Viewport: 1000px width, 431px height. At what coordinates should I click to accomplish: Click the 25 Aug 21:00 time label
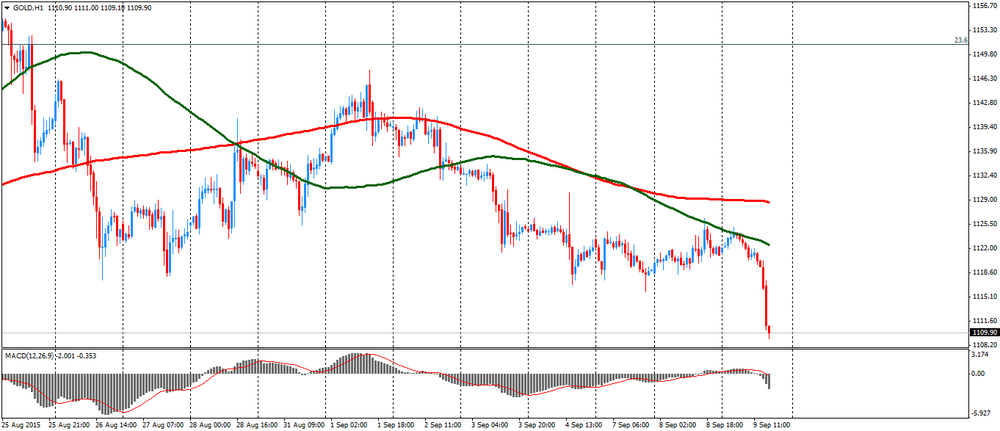point(71,423)
